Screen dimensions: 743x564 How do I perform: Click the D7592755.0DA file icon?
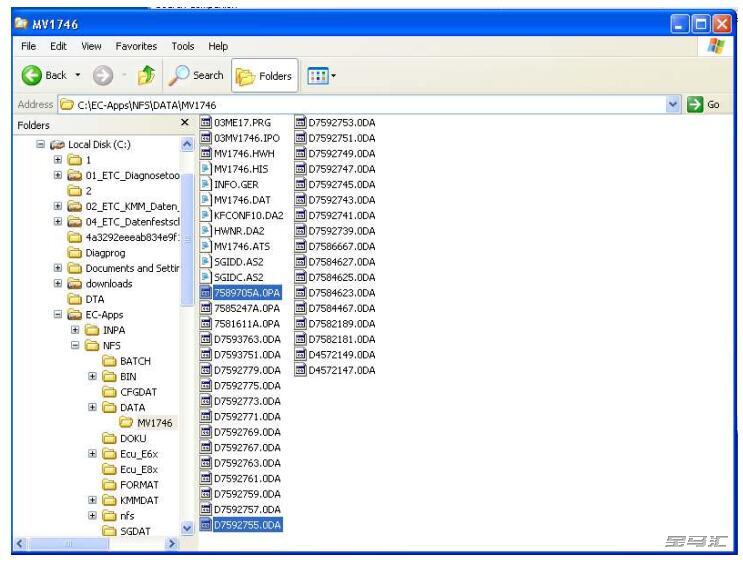[205, 525]
